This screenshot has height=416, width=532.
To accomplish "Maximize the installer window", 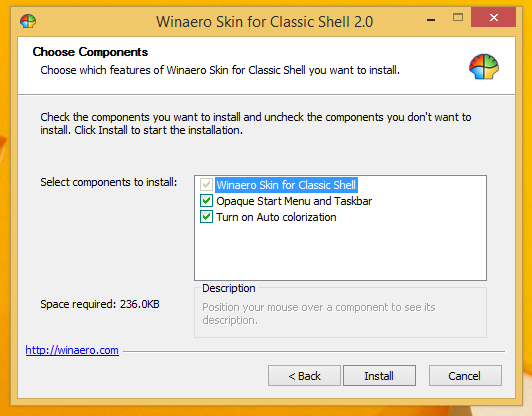I will tap(458, 17).
